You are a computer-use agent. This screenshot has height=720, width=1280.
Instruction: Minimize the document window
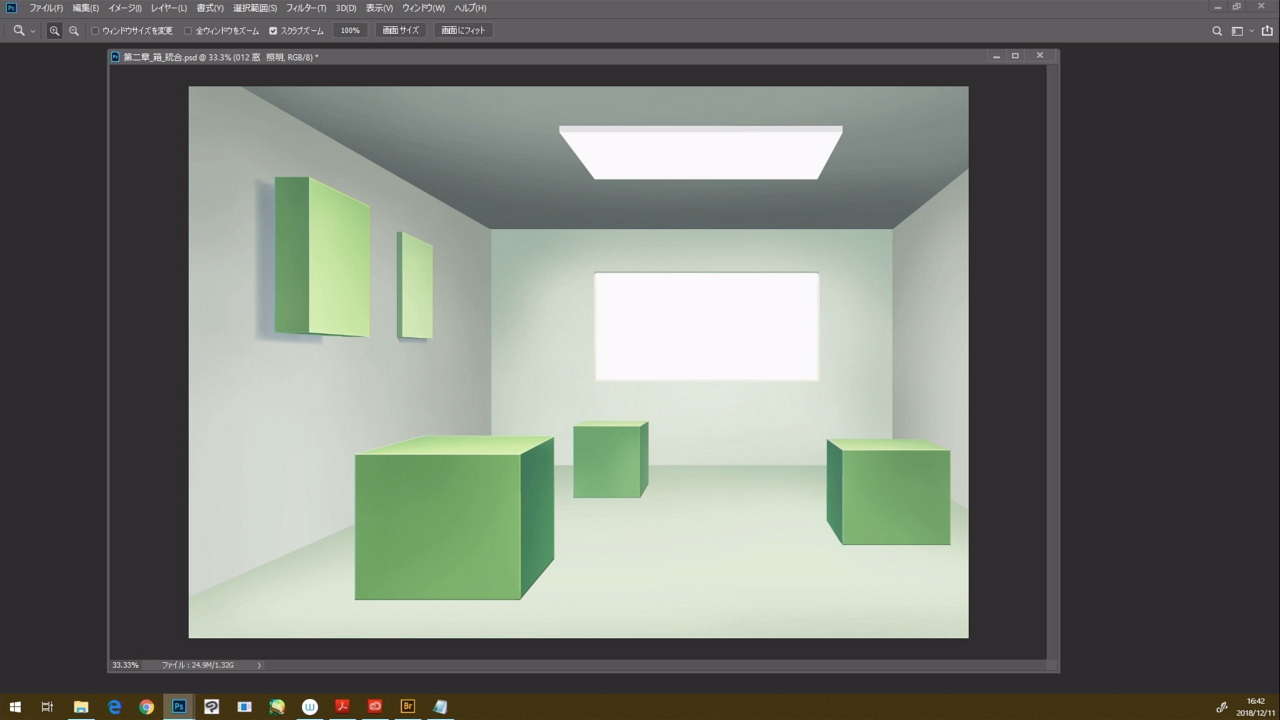click(996, 57)
